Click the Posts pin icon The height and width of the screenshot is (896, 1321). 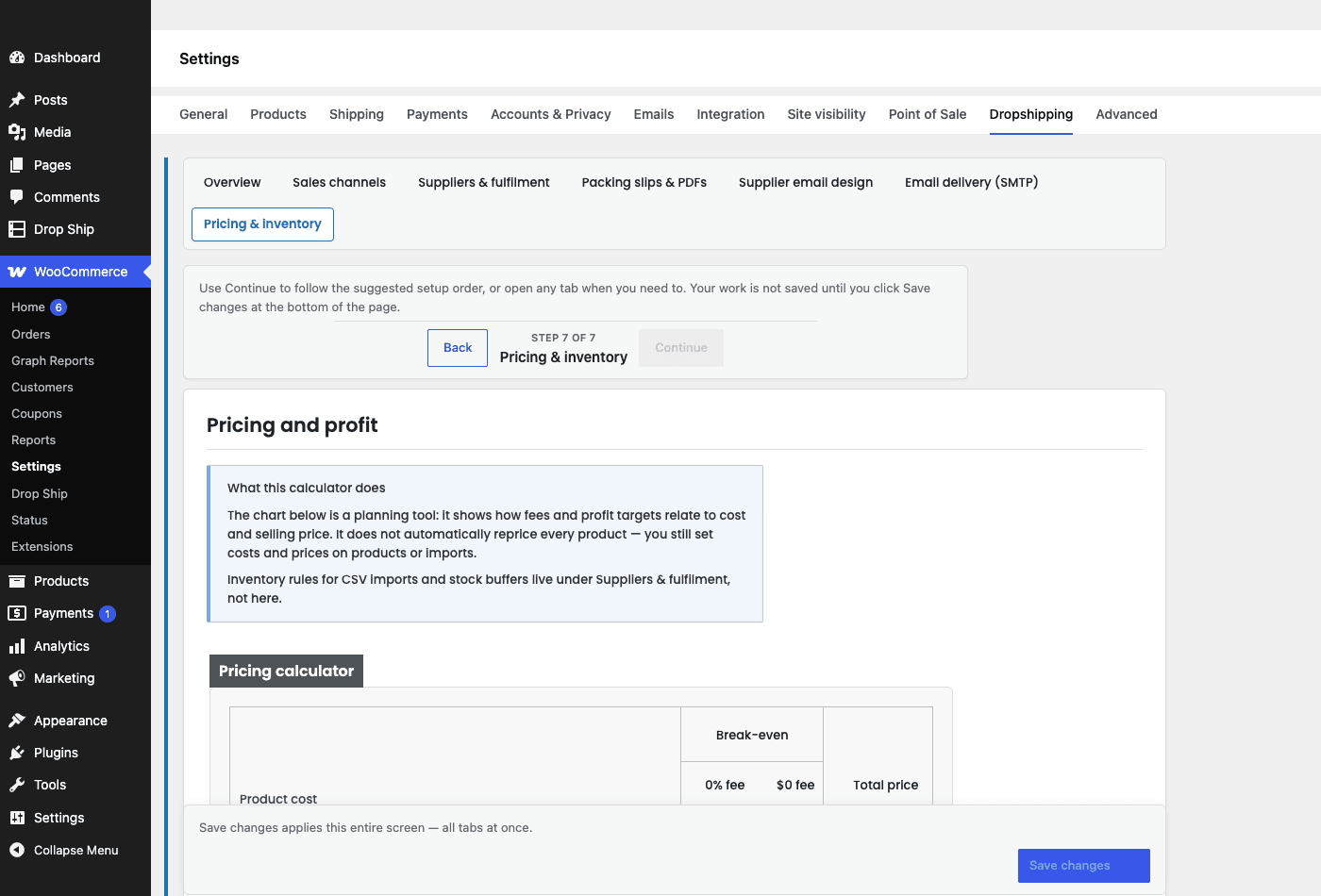pos(17,100)
